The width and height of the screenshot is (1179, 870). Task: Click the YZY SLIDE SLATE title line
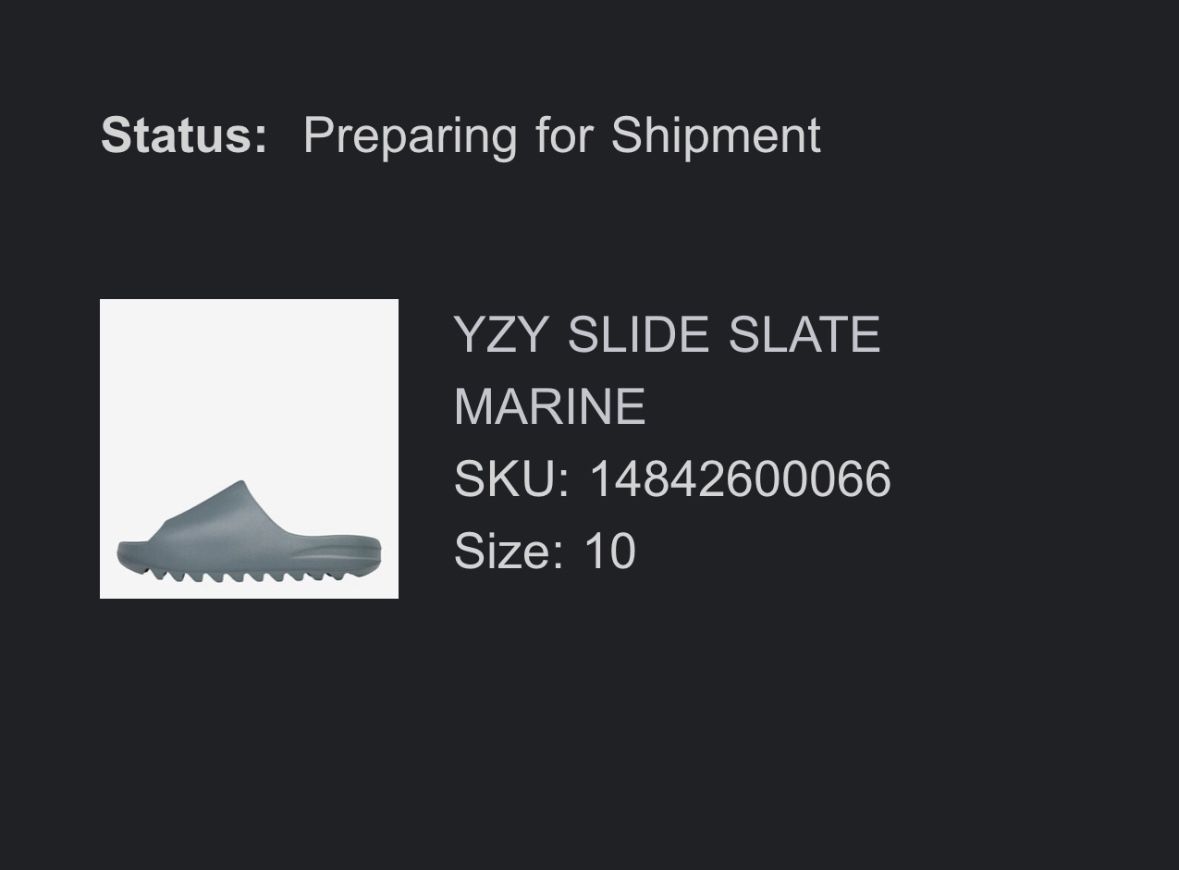click(667, 334)
